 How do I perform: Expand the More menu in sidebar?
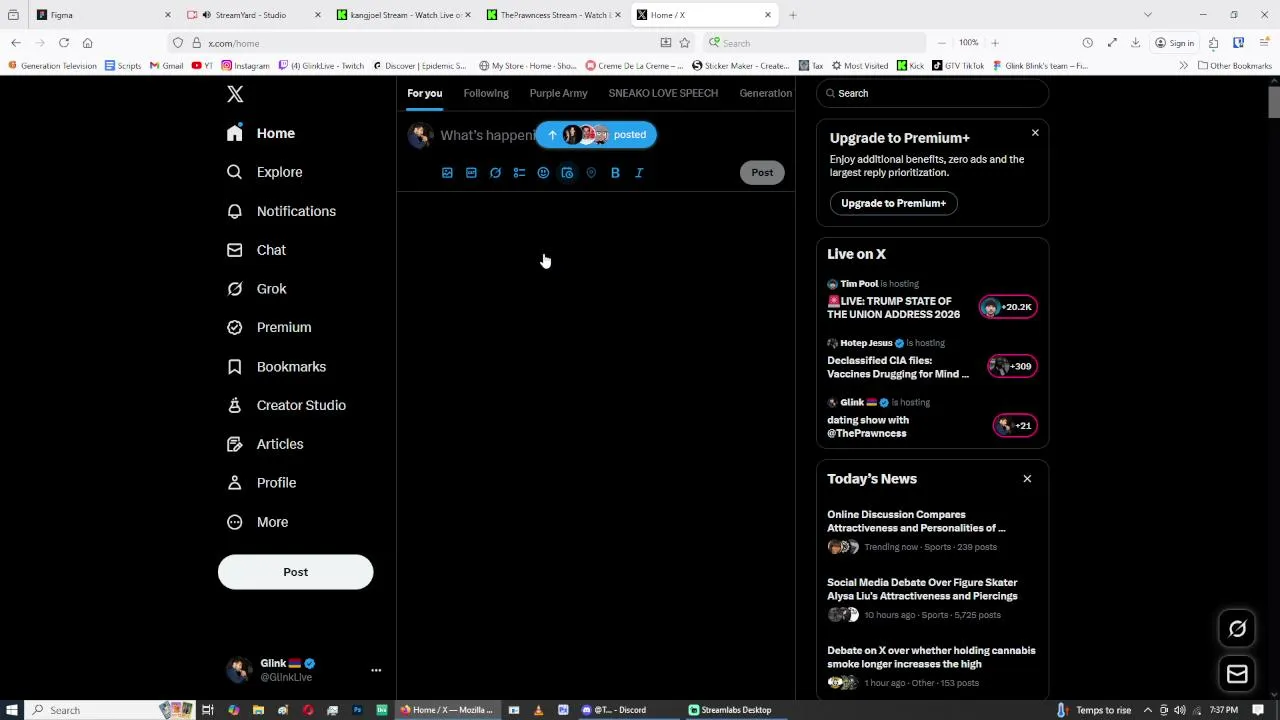tap(257, 522)
